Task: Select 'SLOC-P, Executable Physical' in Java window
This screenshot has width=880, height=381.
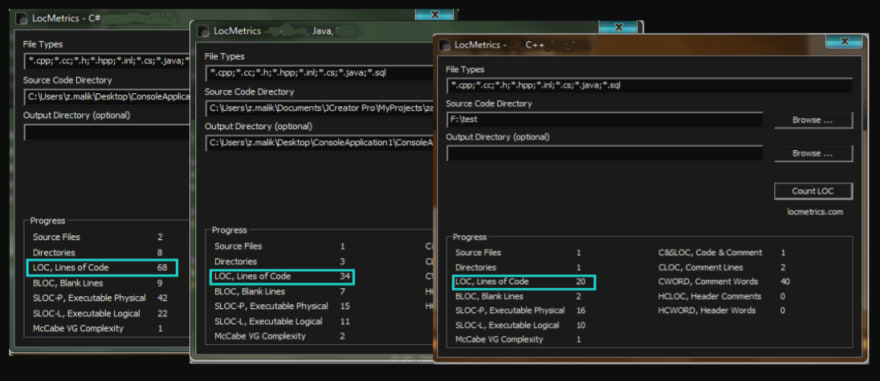Action: tap(271, 306)
